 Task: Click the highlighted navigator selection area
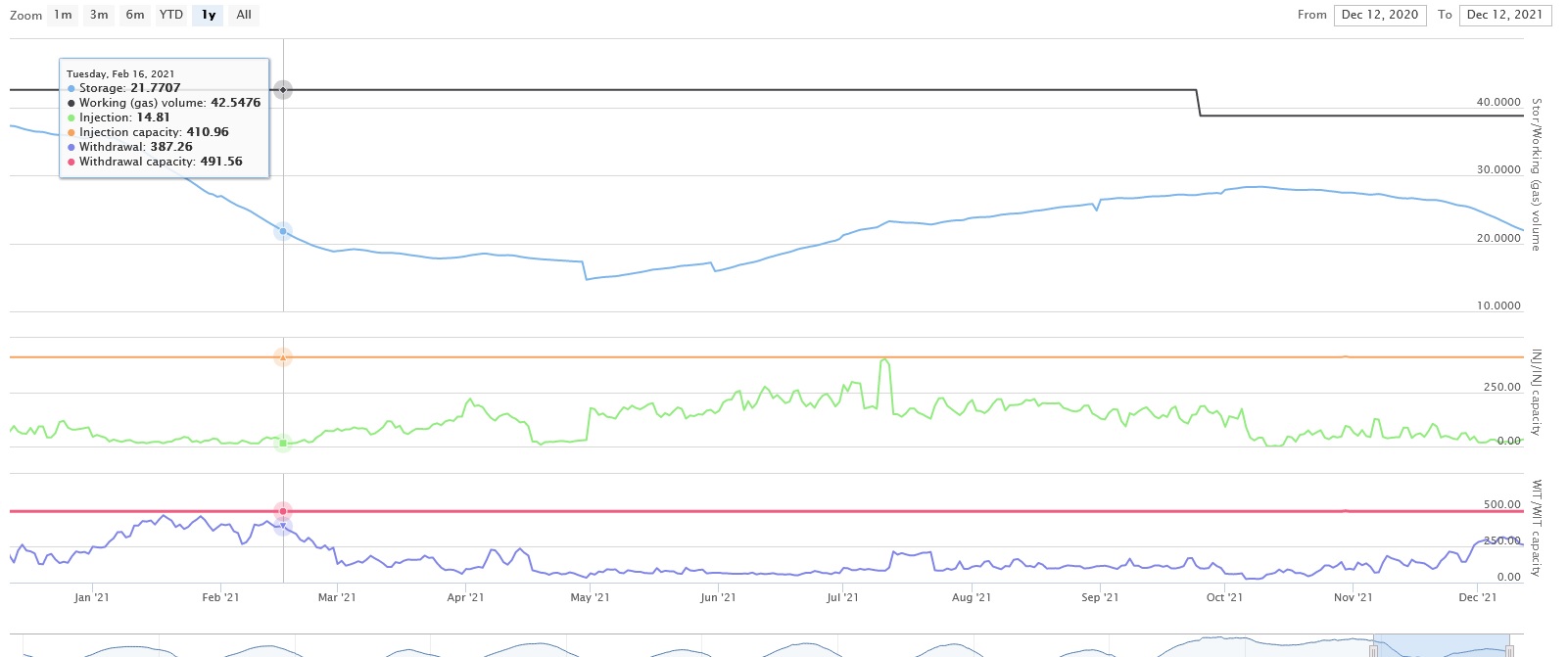[1442, 646]
